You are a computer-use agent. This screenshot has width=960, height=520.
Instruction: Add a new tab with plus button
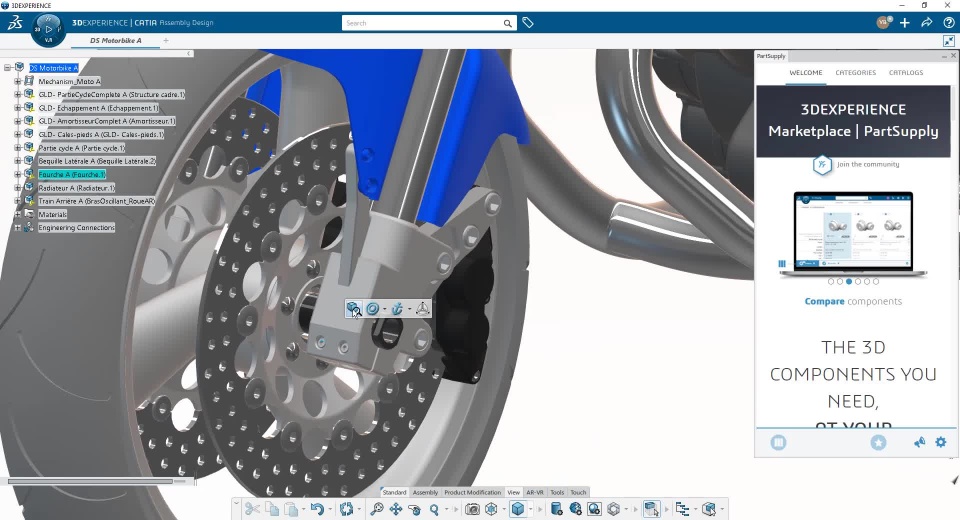[166, 40]
